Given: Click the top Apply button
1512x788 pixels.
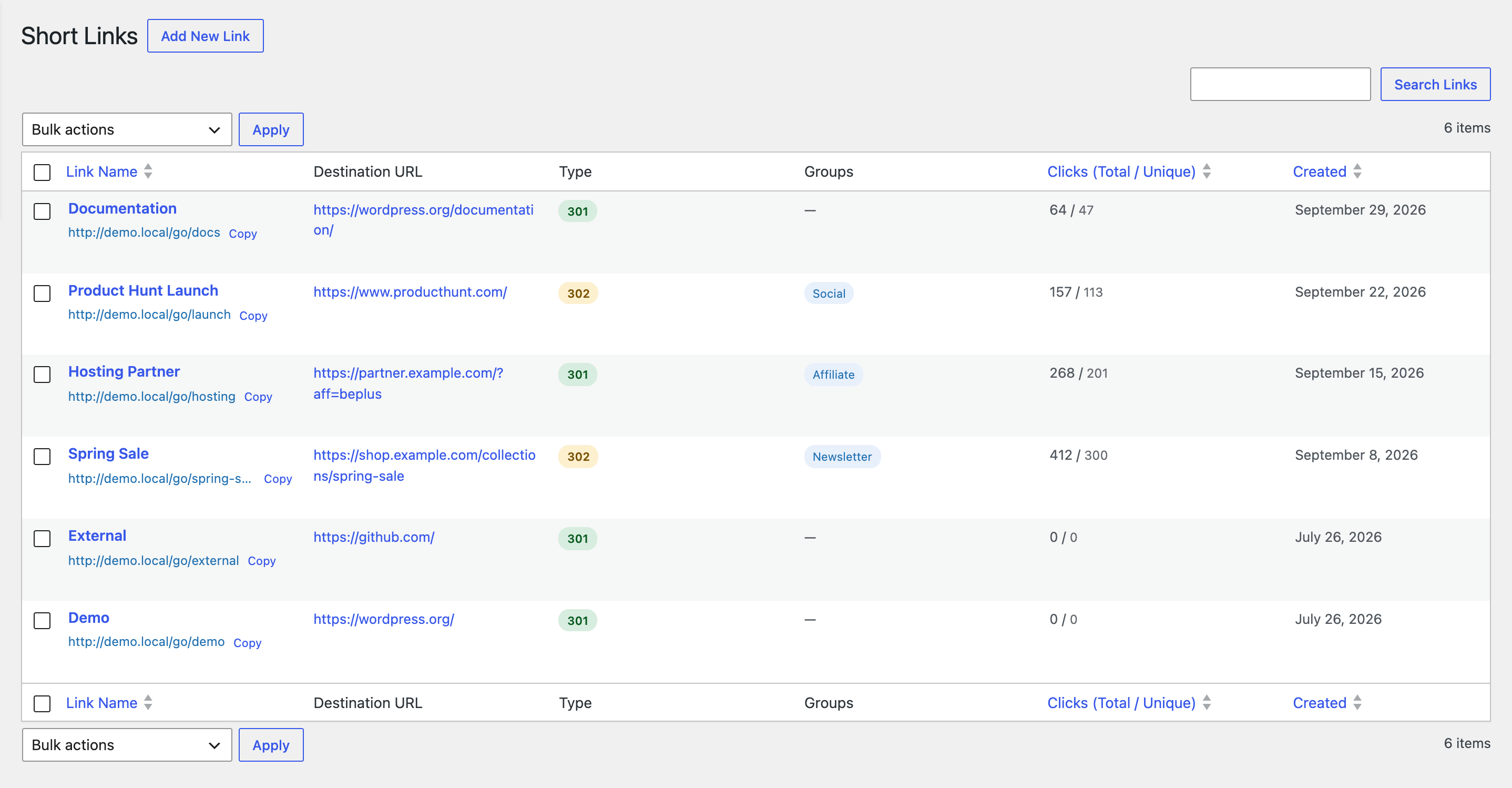Looking at the screenshot, I should click(x=271, y=129).
